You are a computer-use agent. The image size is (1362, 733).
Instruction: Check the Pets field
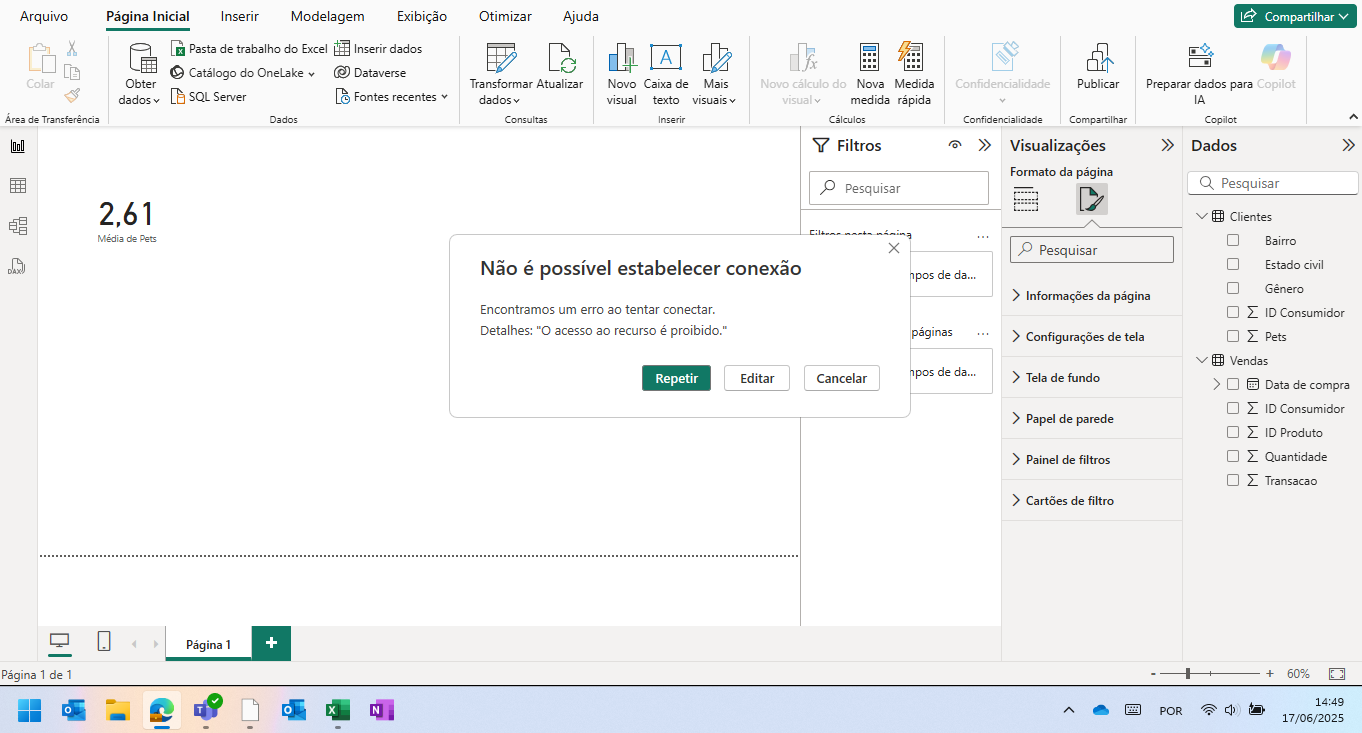[1233, 336]
